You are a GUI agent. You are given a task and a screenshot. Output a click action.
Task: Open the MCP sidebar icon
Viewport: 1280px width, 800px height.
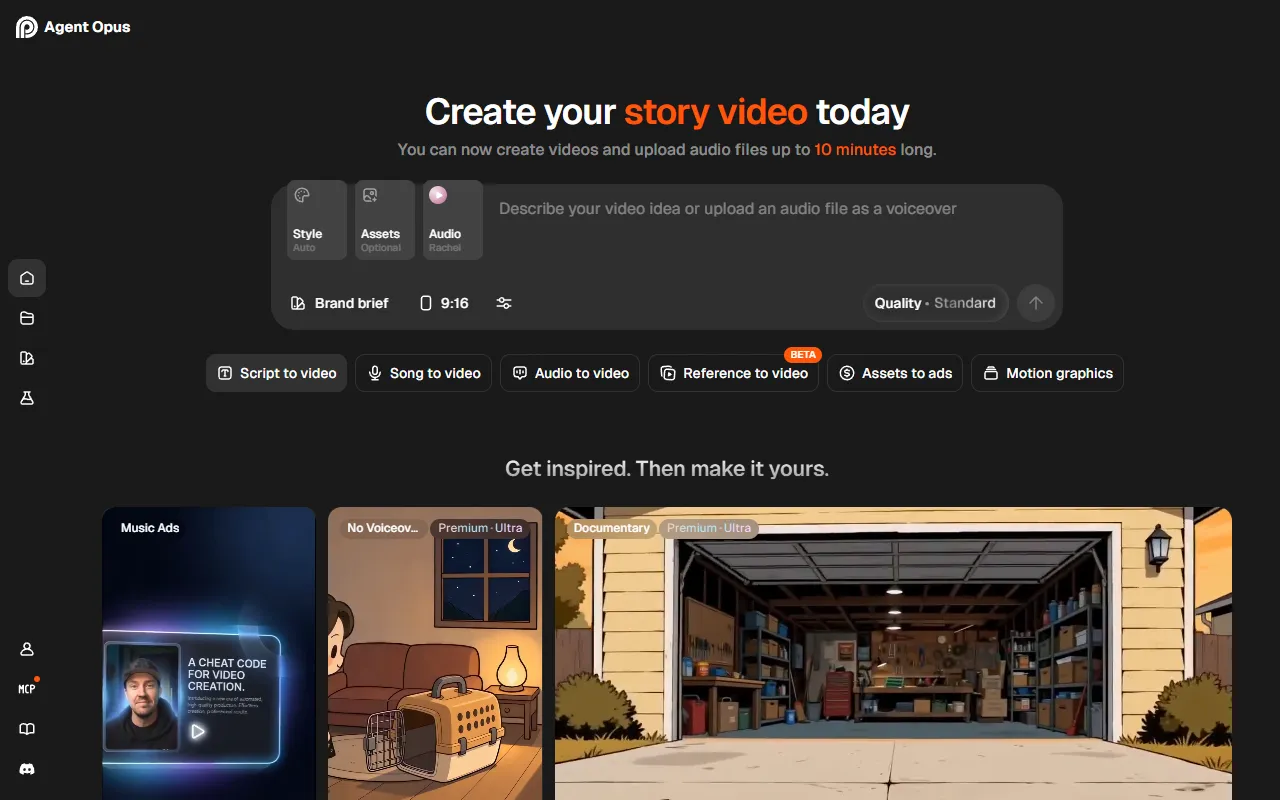point(27,689)
